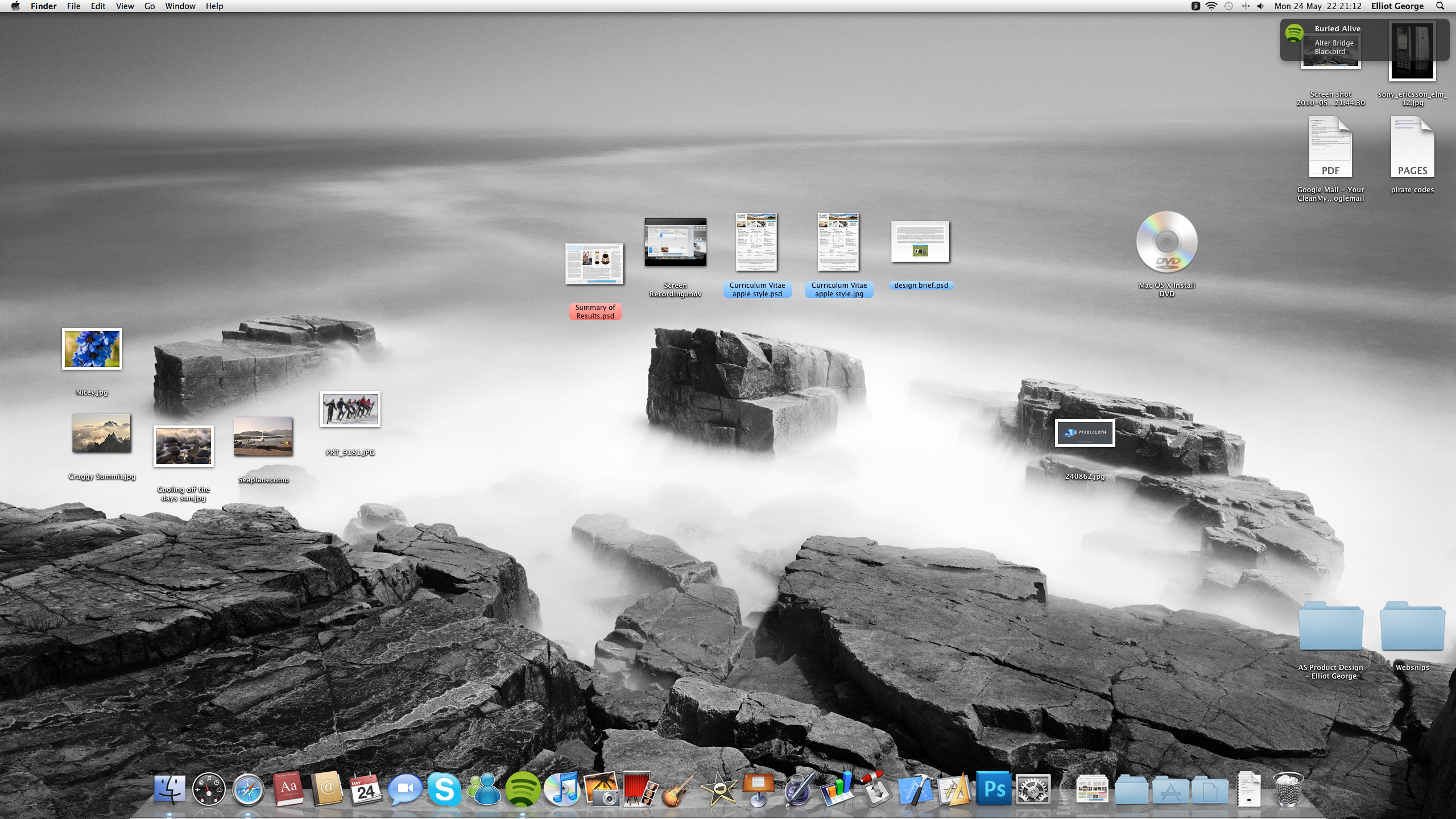The width and height of the screenshot is (1456, 819).
Task: Select the Nicey.jpg flower image
Action: 92,349
